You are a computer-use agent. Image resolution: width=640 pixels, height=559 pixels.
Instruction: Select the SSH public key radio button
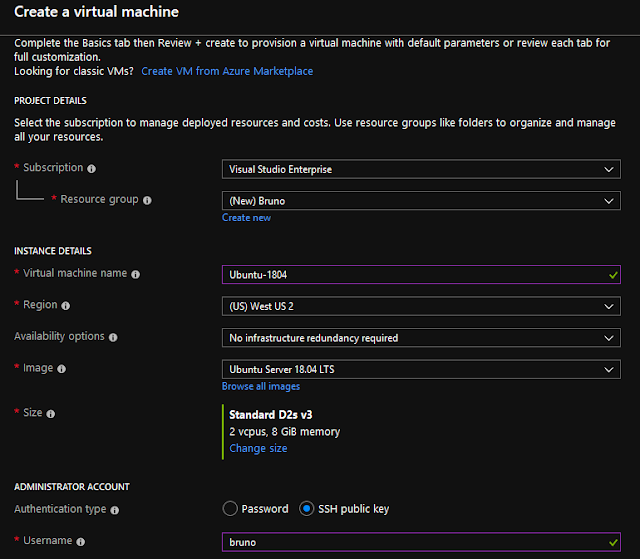click(x=307, y=509)
